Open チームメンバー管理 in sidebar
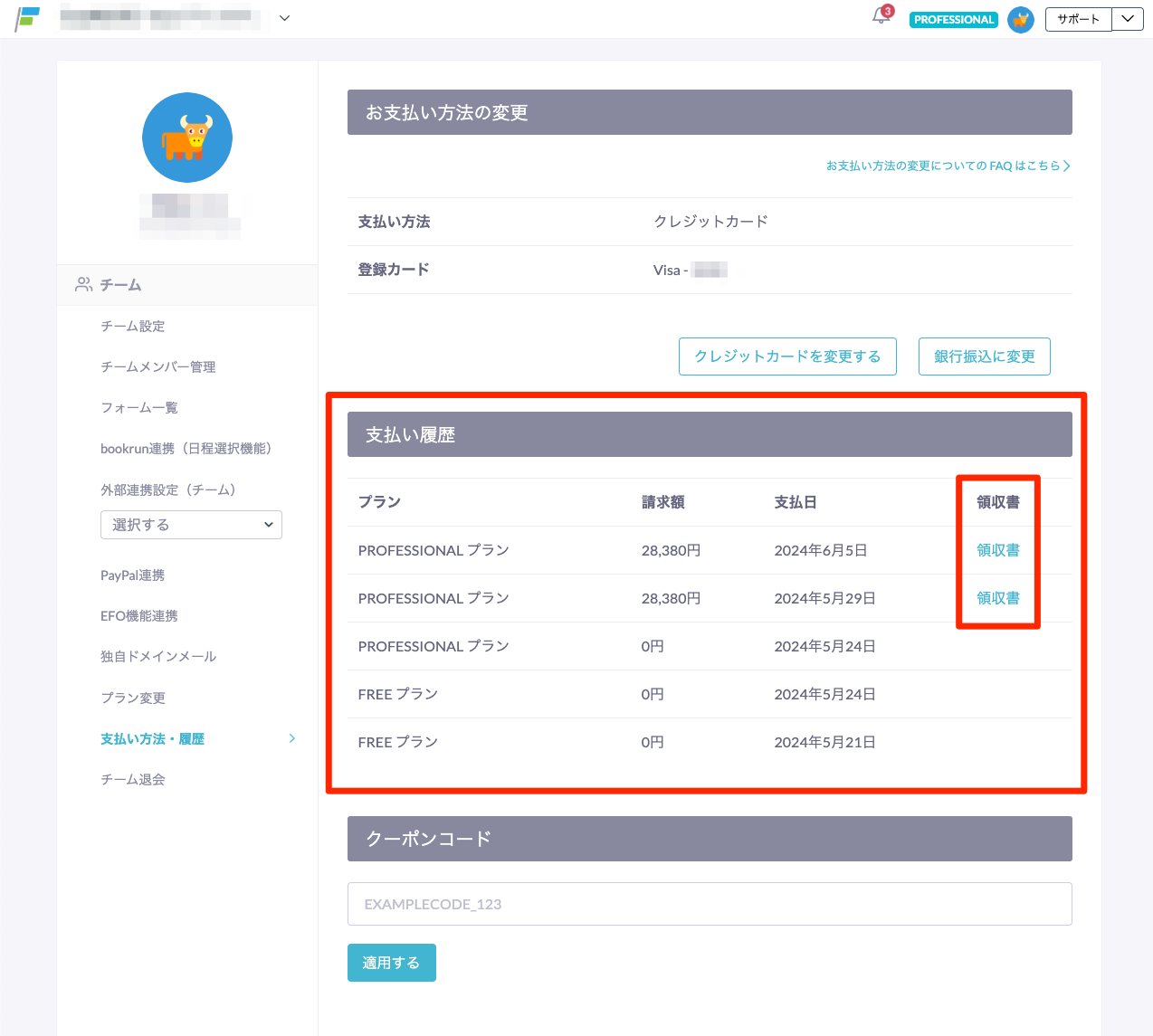 [x=158, y=366]
